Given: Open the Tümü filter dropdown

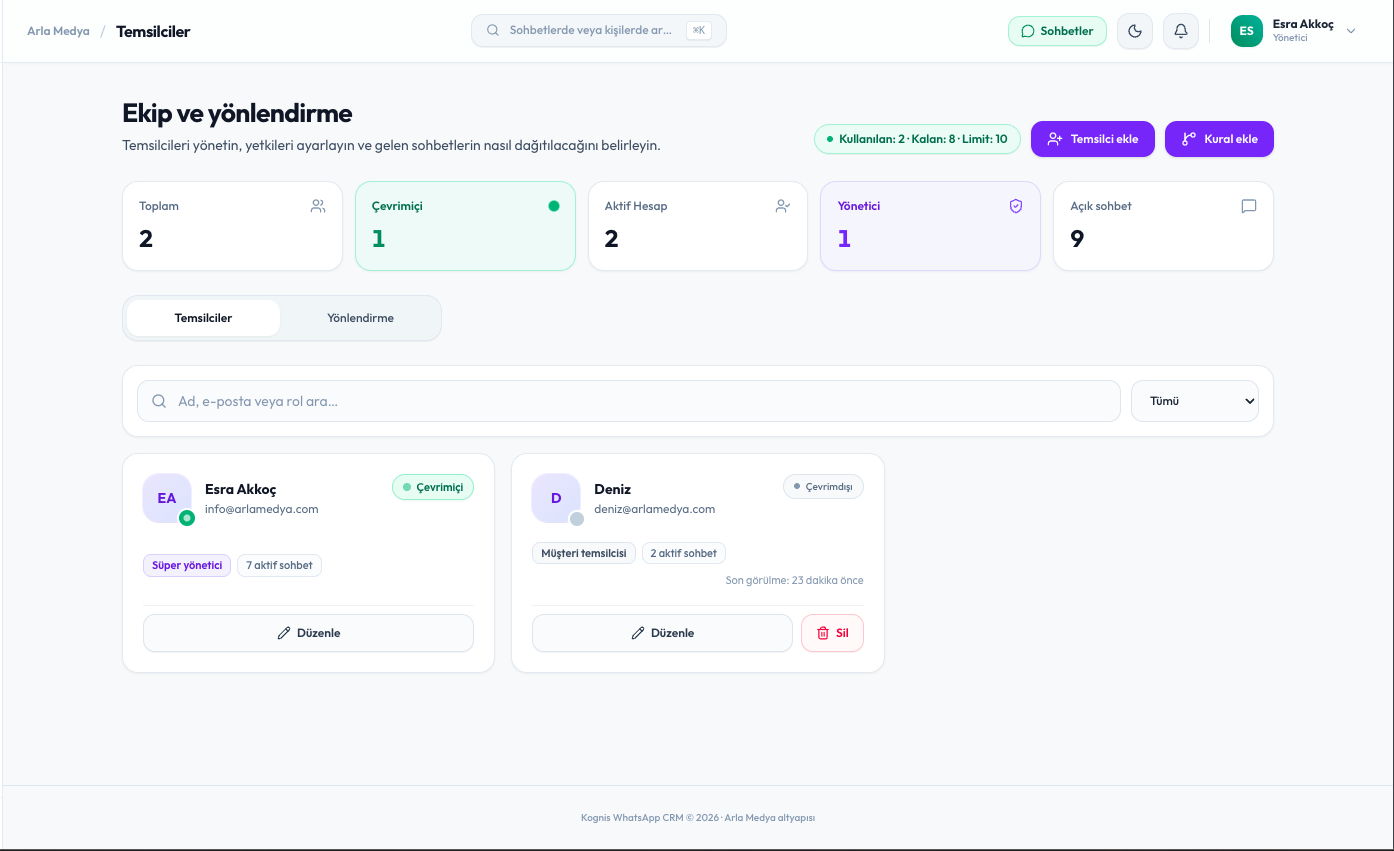Looking at the screenshot, I should click(x=1195, y=401).
